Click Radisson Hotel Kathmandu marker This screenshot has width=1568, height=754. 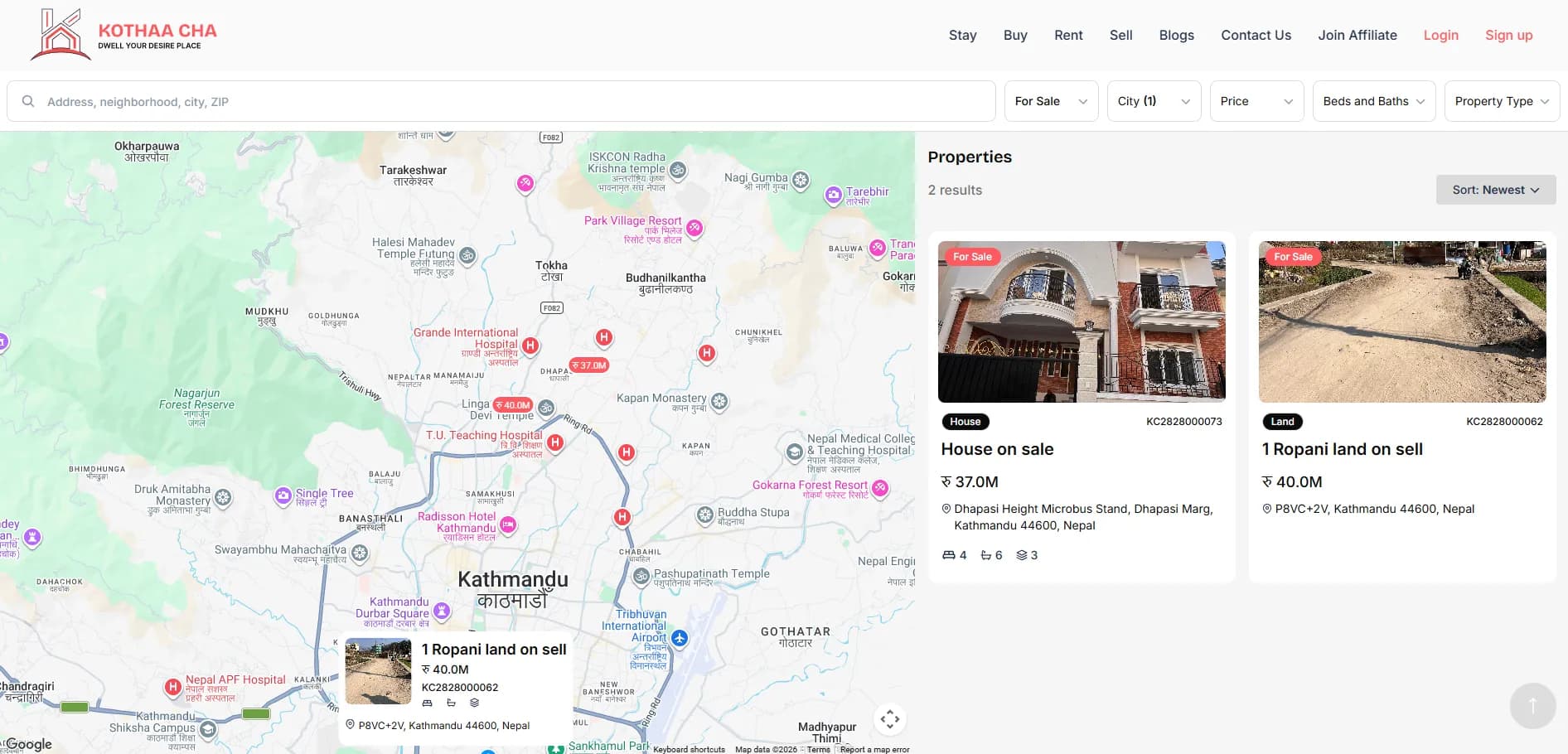(x=508, y=524)
